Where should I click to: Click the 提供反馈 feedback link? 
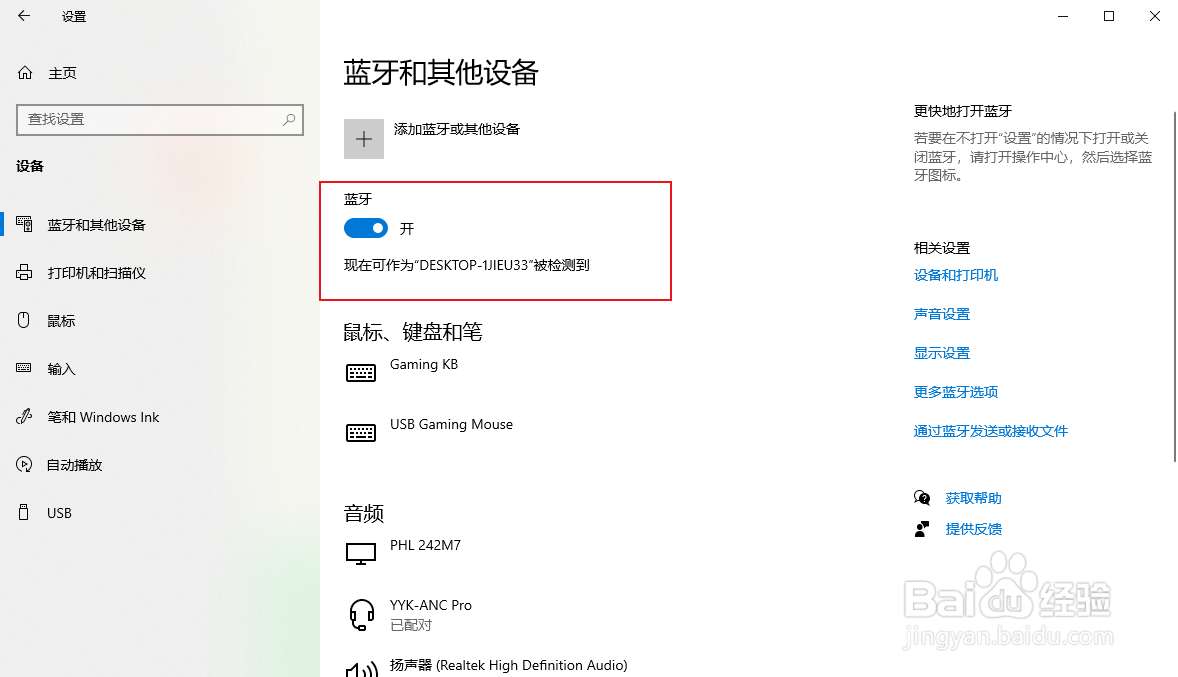(x=973, y=529)
